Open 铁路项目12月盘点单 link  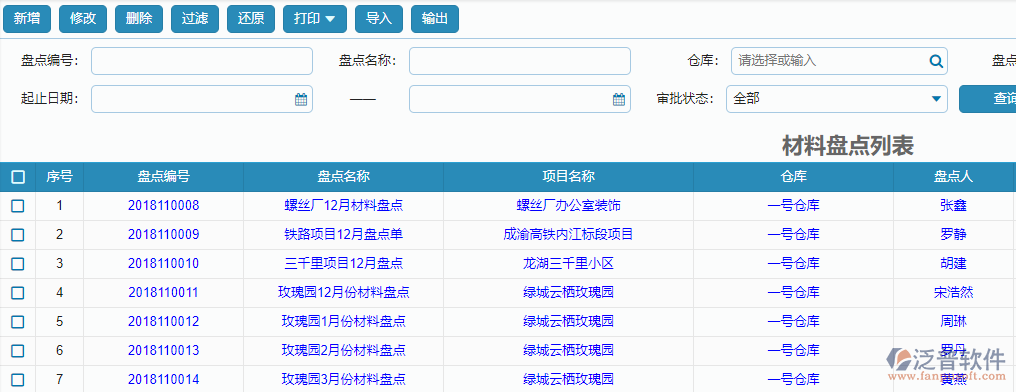(x=343, y=235)
